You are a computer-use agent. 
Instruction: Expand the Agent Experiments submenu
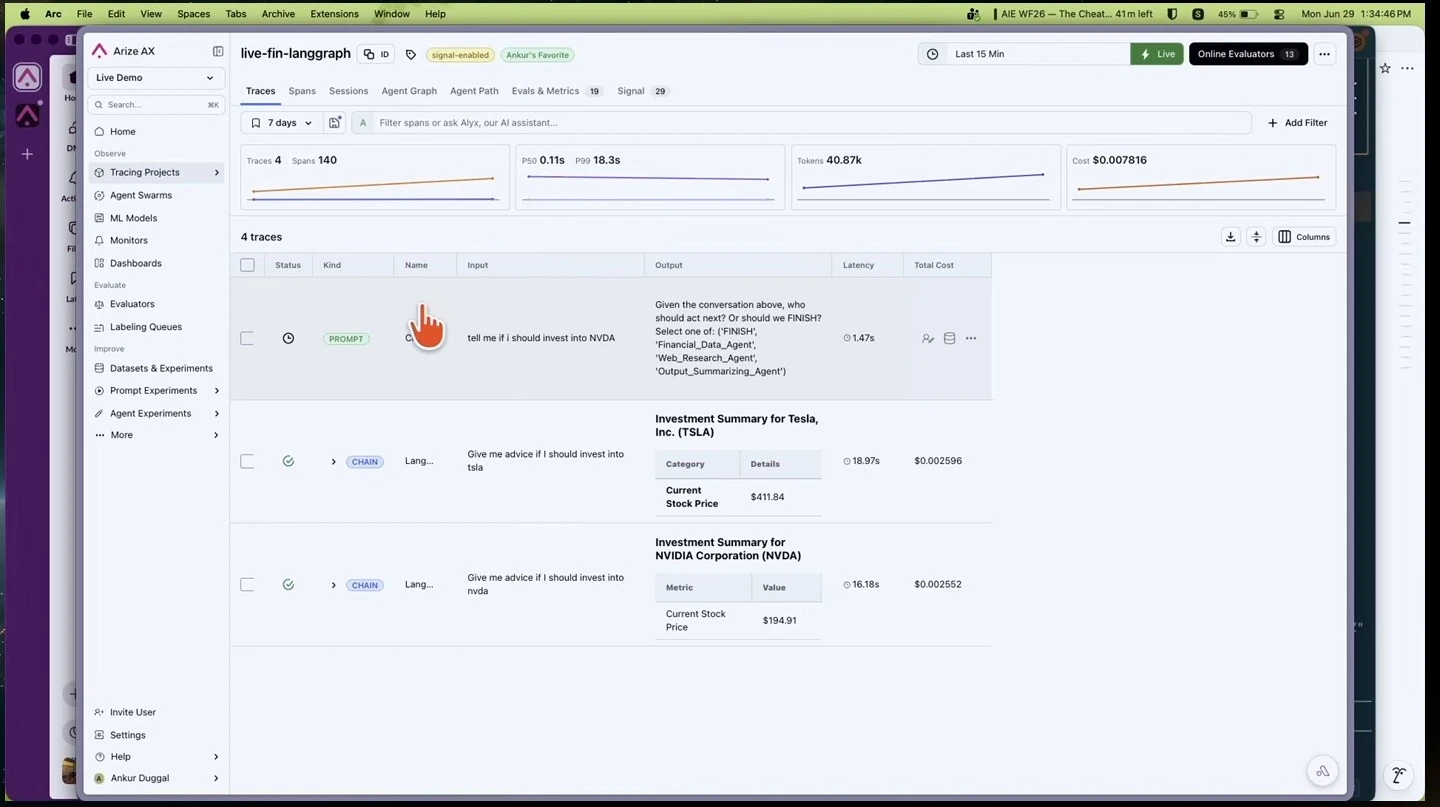pos(216,413)
